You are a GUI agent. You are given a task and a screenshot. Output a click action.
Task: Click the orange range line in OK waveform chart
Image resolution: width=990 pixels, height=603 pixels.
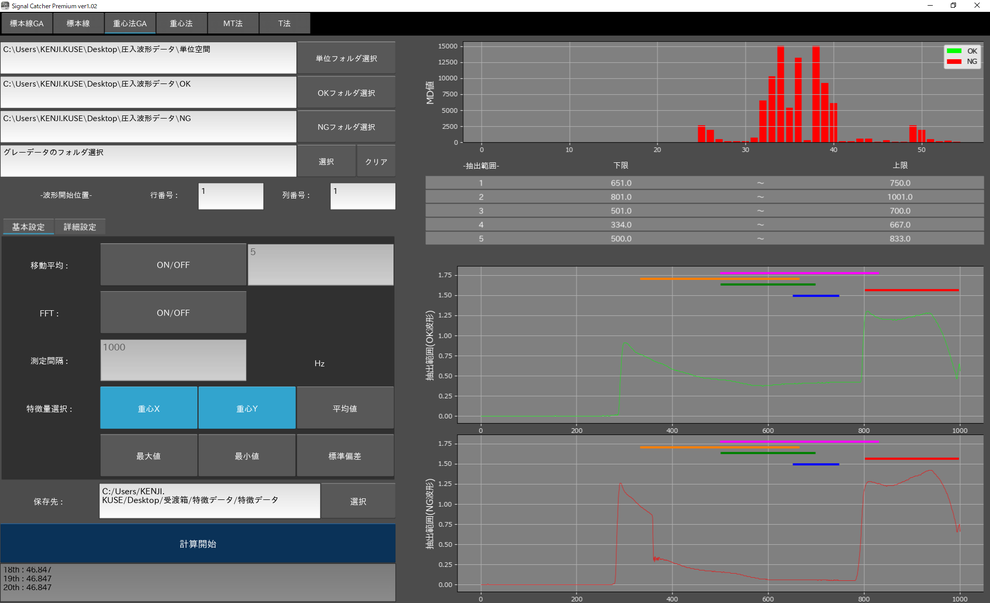pyautogui.click(x=720, y=278)
